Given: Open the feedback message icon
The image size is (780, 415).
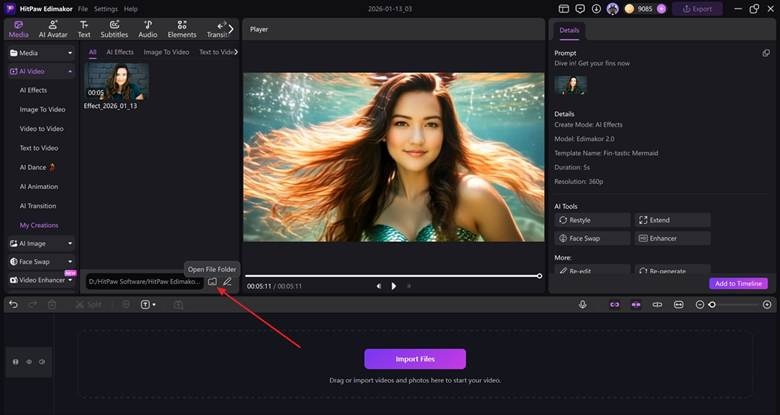Looking at the screenshot, I should 580,9.
